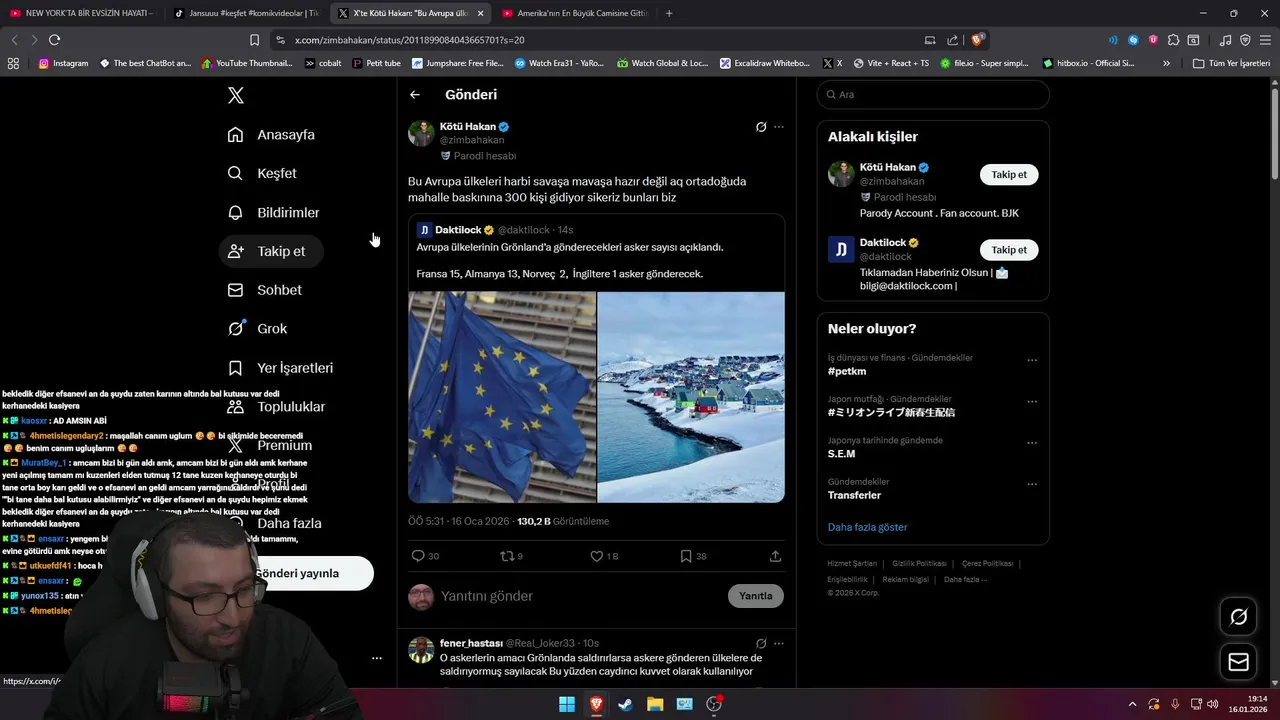The height and width of the screenshot is (720, 1280).
Task: Open Kötü Hakan's profile avatar in post
Action: [x=421, y=133]
